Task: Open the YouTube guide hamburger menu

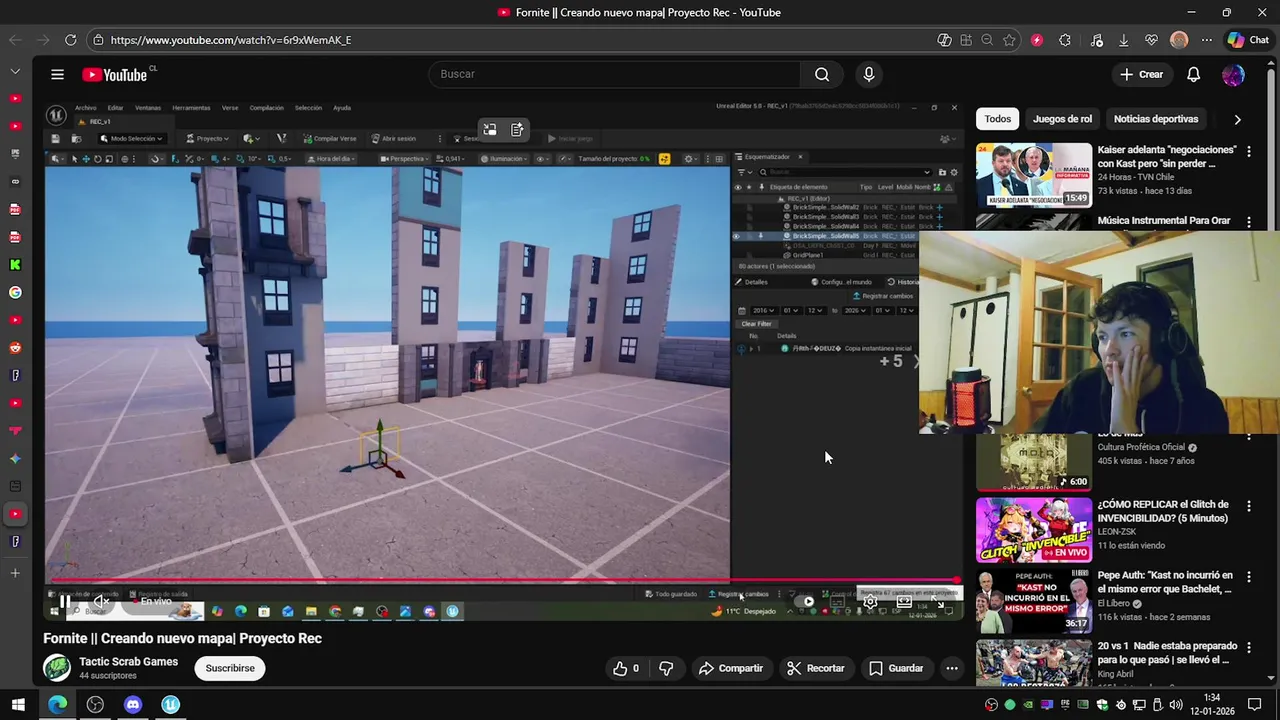Action: [x=57, y=74]
